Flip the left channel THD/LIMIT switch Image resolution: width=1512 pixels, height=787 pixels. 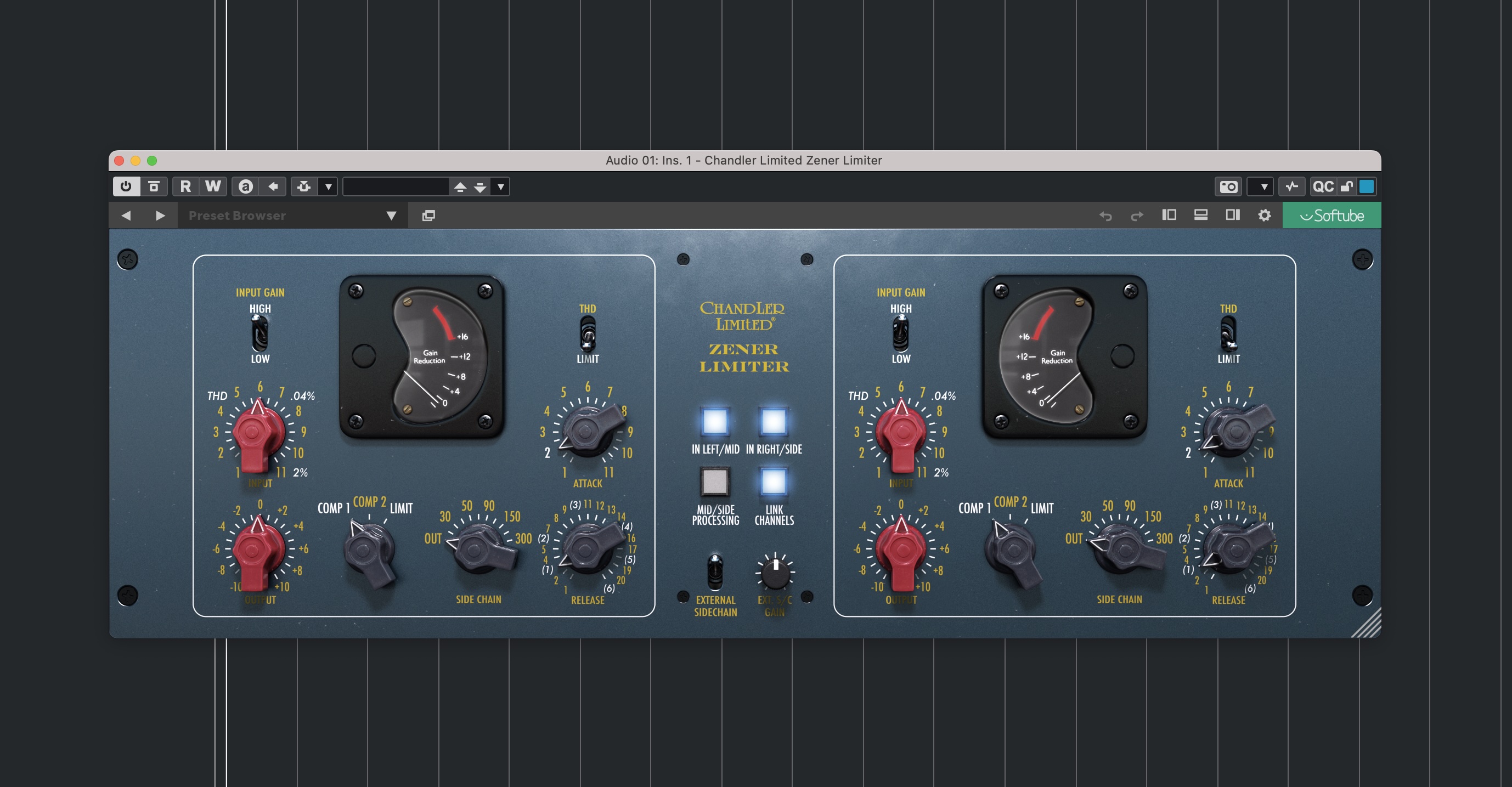[x=588, y=333]
